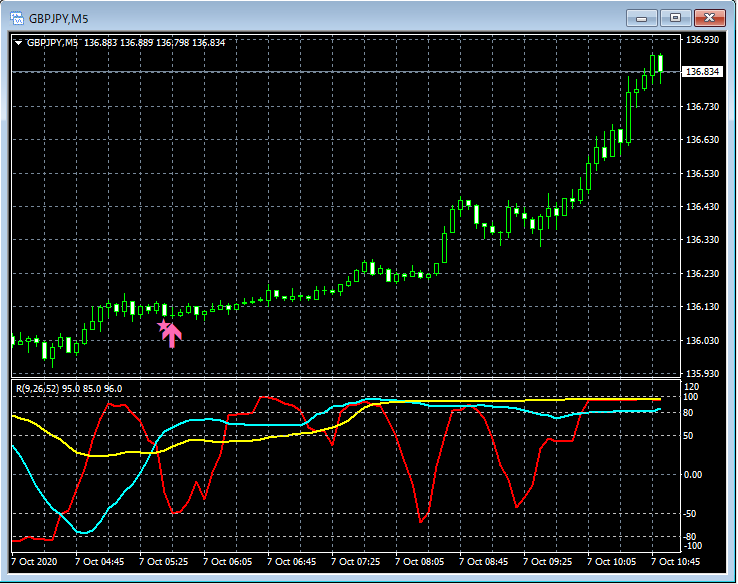
Task: Click the horizontal current price line
Action: tap(346, 72)
